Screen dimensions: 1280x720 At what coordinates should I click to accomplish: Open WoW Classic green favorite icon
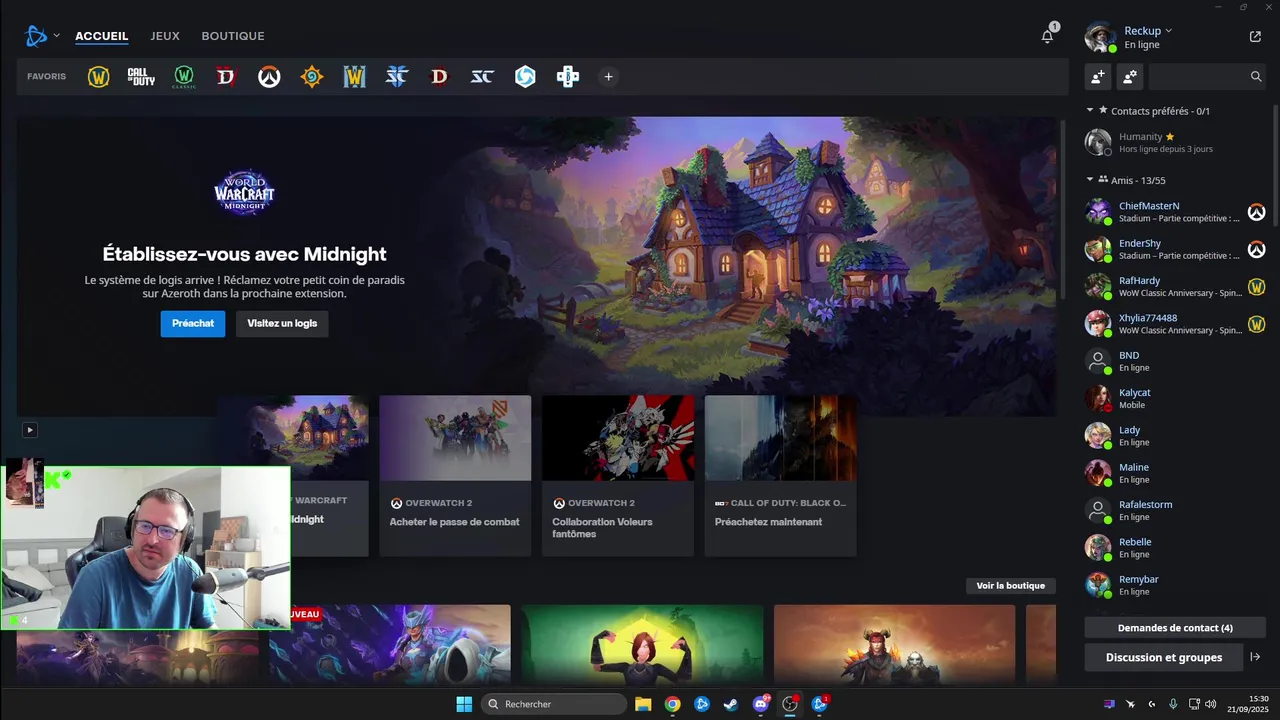(184, 77)
